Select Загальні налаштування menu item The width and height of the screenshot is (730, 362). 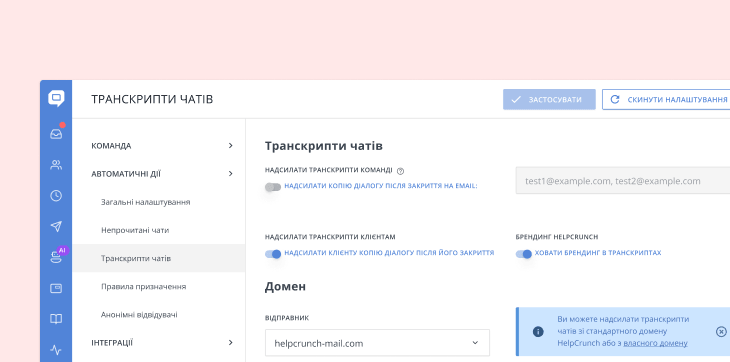point(159,202)
